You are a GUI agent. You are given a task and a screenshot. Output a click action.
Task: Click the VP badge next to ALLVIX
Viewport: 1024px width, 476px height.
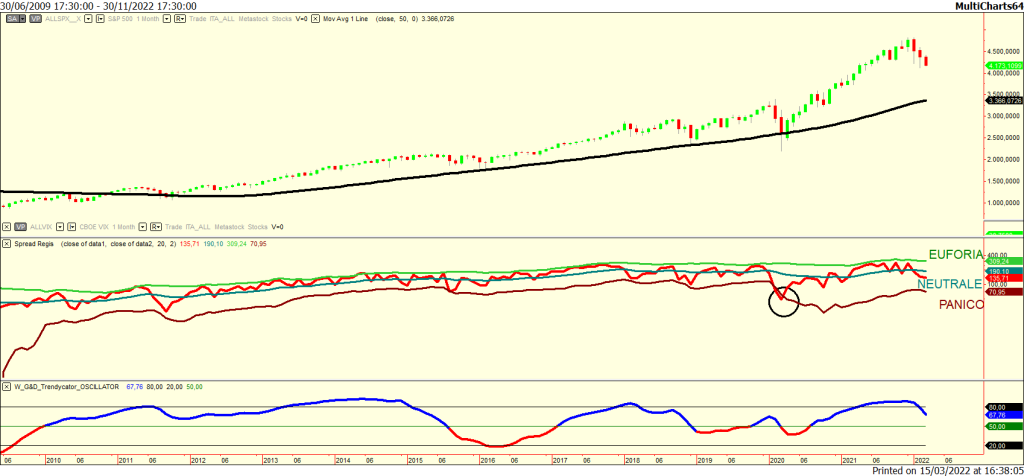(x=19, y=227)
